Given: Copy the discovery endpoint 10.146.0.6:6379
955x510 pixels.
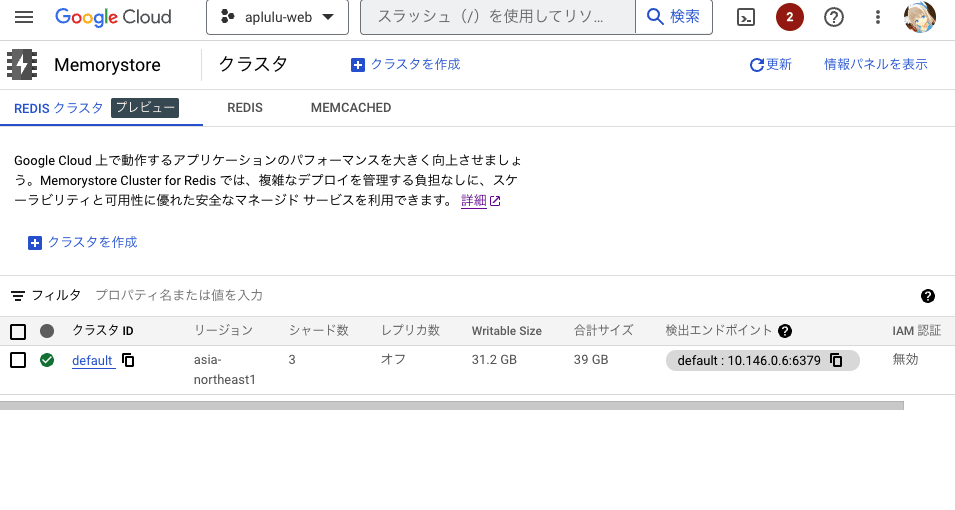Looking at the screenshot, I should click(837, 360).
